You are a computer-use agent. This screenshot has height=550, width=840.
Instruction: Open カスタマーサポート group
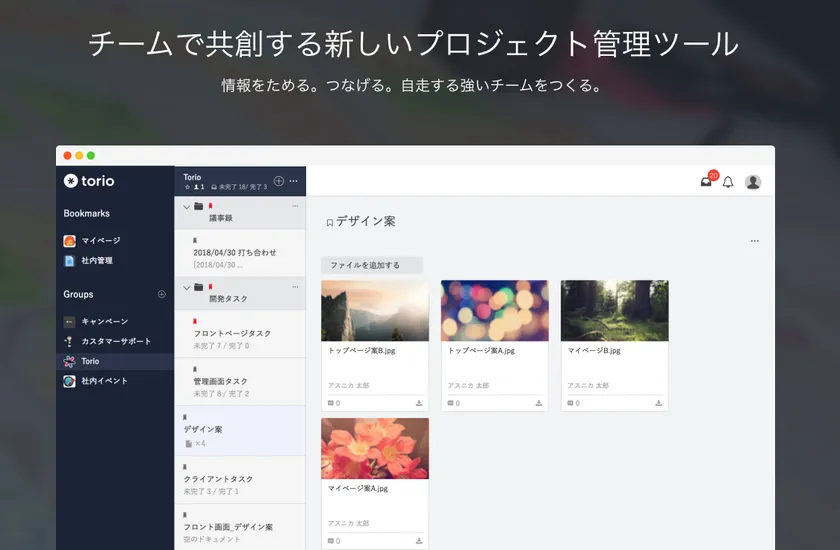click(115, 341)
